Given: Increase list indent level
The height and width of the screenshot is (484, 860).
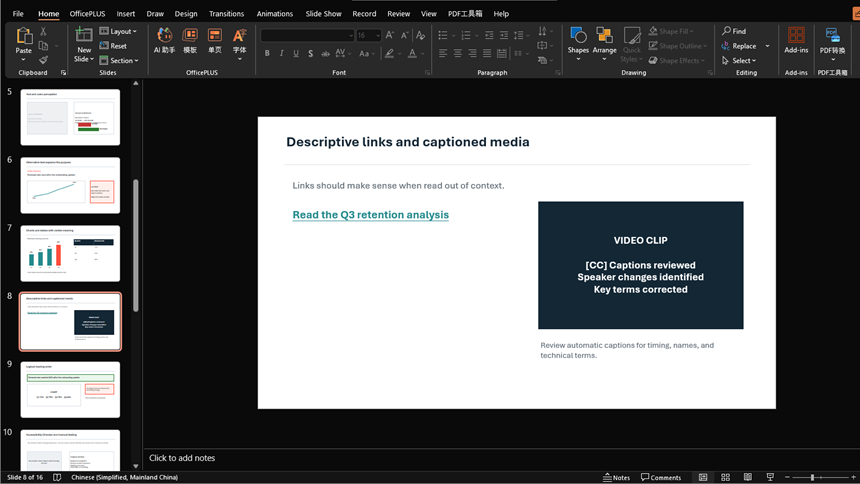Looking at the screenshot, I should point(503,35).
